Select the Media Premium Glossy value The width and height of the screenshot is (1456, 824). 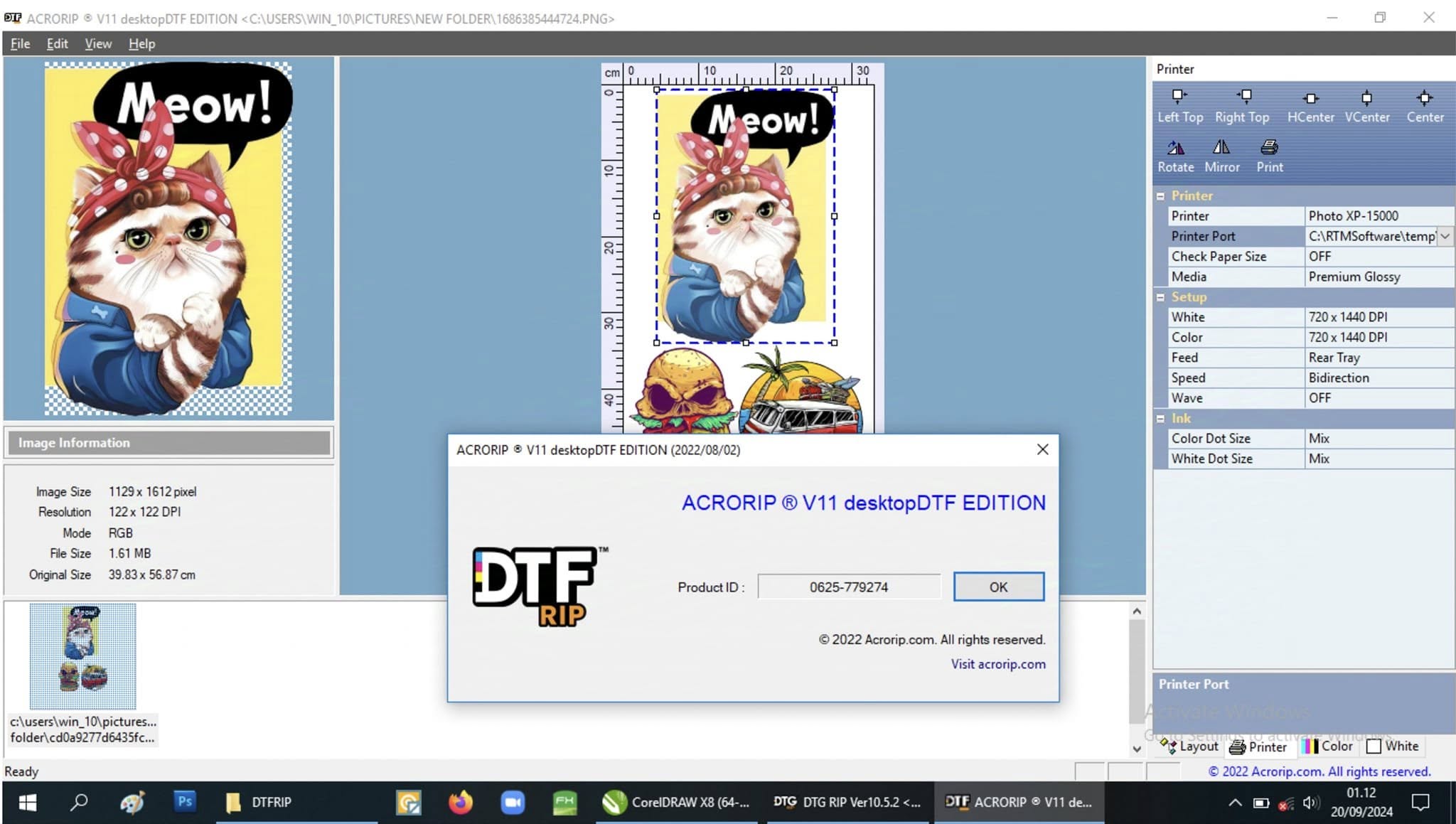(x=1379, y=277)
